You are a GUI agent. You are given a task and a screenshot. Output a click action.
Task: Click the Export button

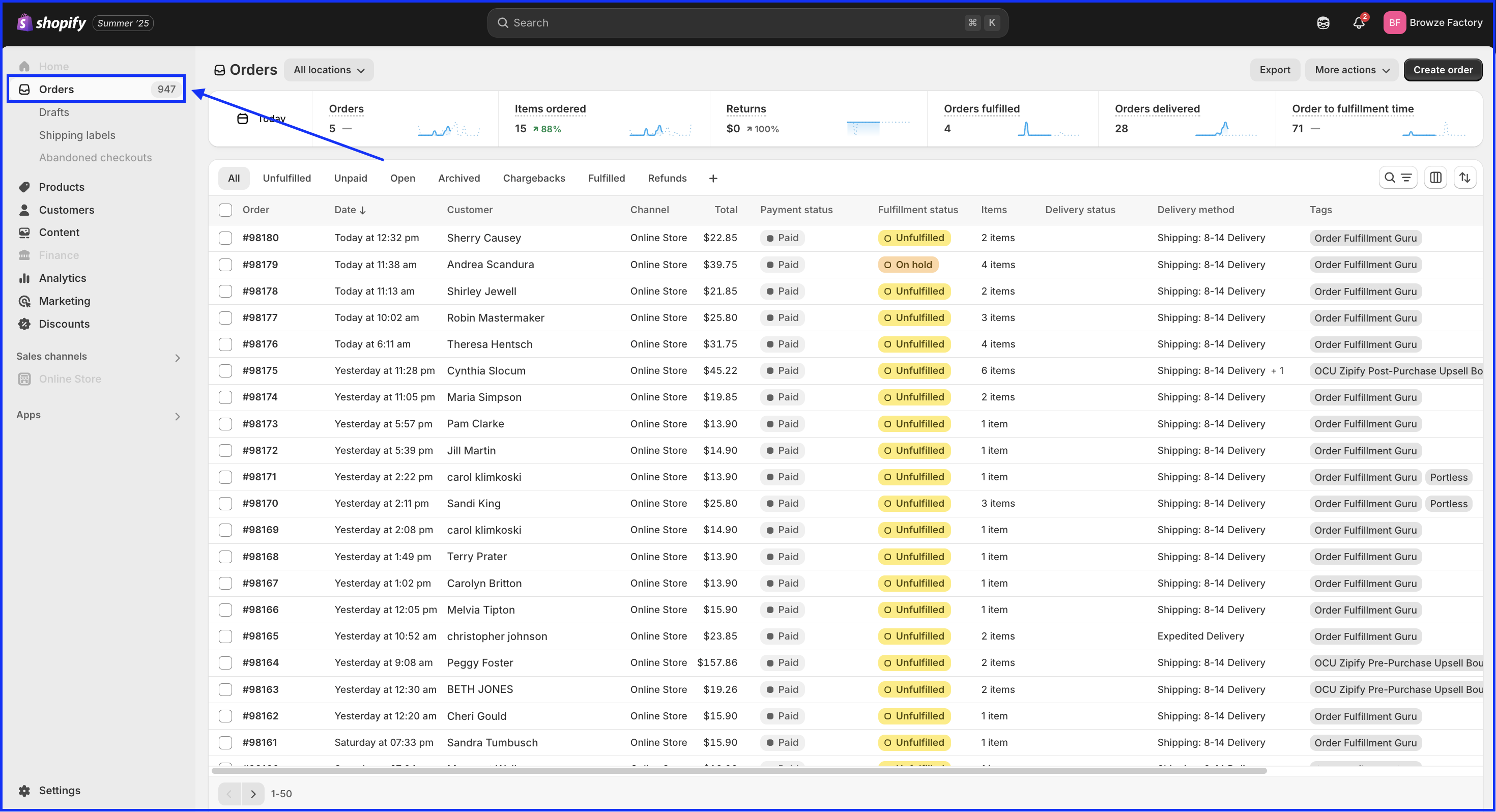point(1275,70)
